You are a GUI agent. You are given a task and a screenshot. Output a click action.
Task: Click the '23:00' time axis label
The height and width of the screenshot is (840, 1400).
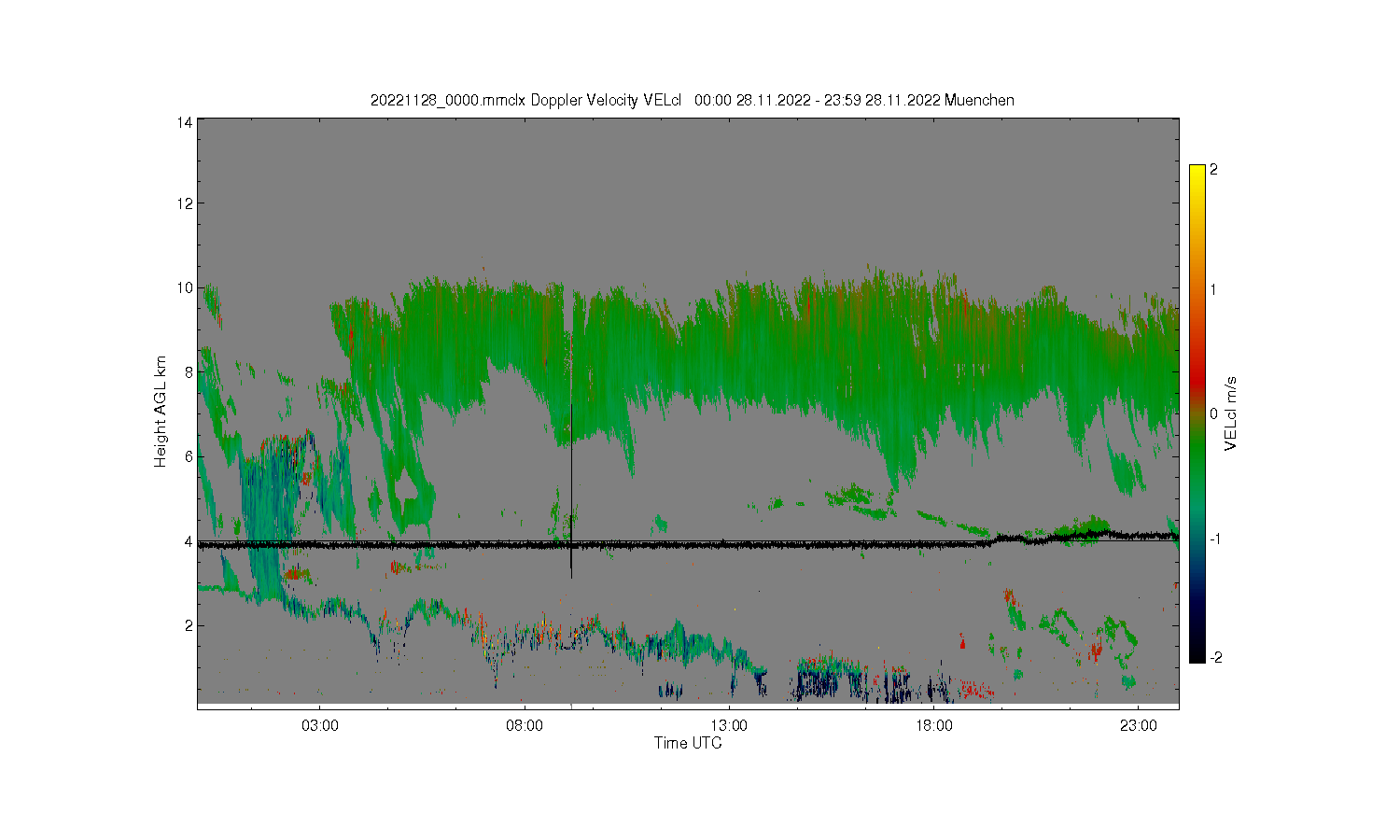click(x=1138, y=726)
